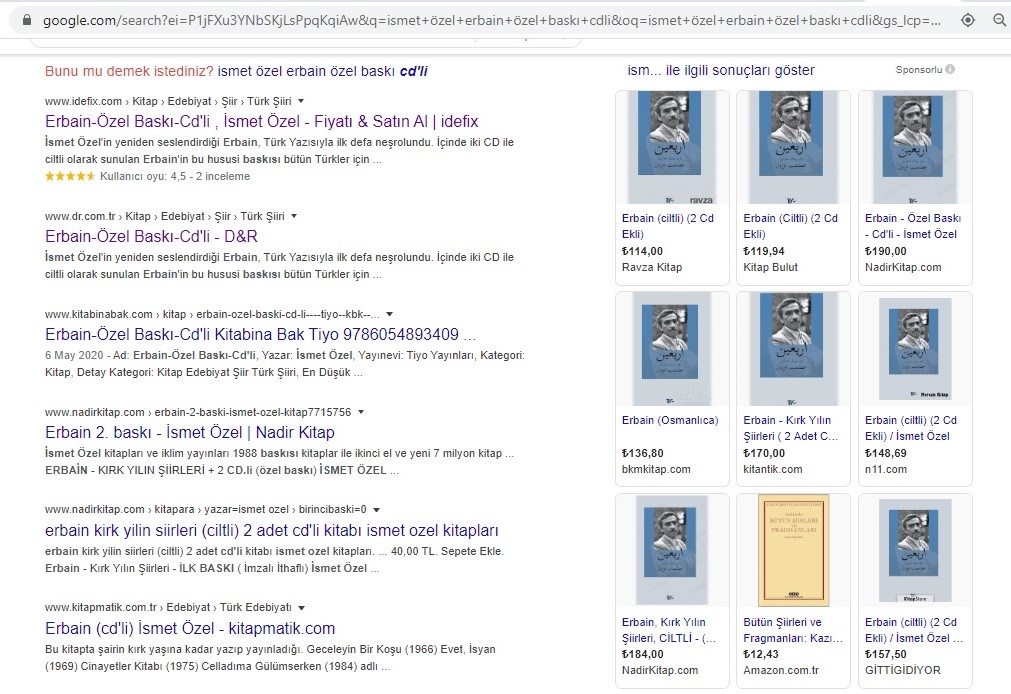
Task: Click the price ₺12,43
Action: pos(760,654)
